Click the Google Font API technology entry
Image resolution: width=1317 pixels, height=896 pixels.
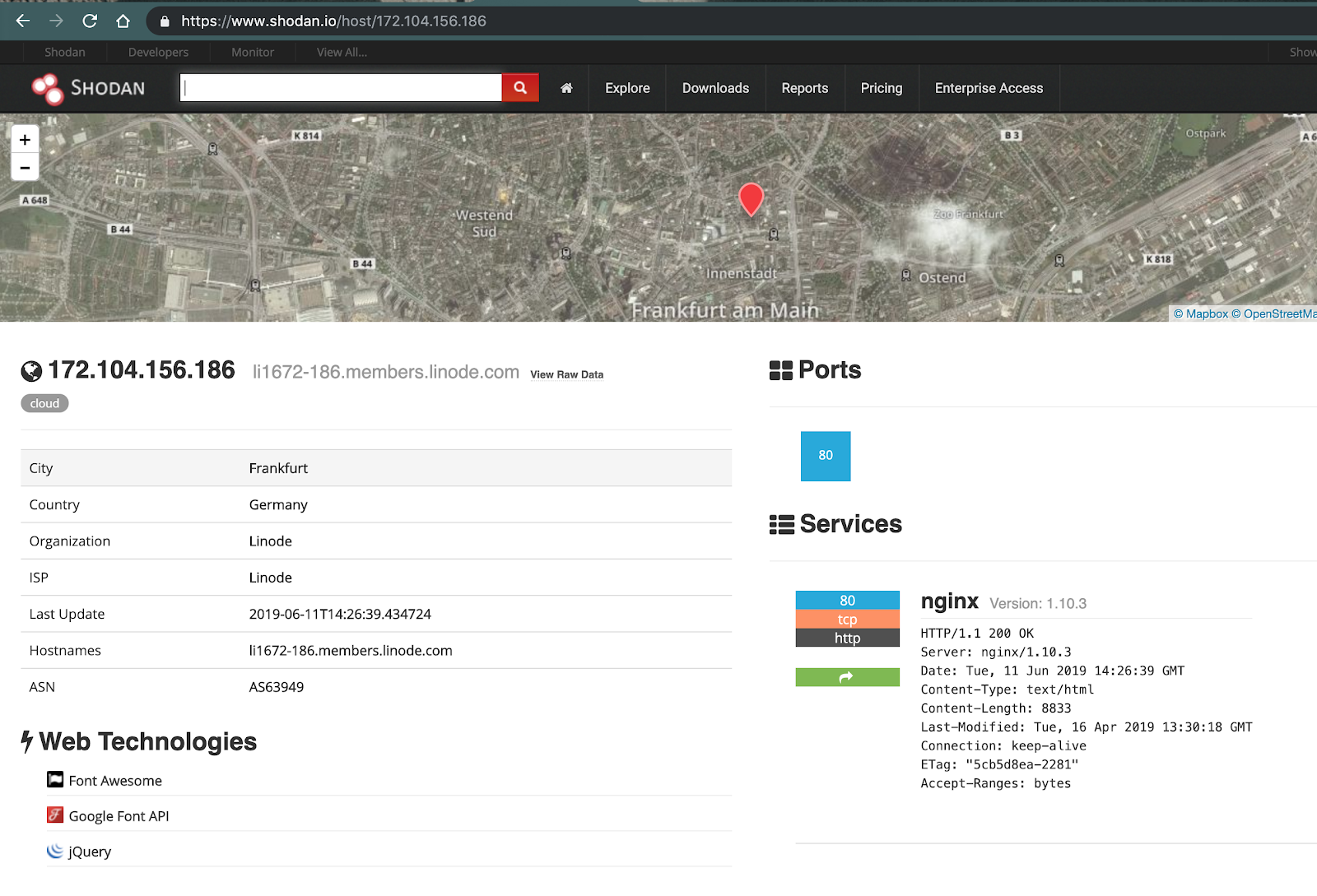coord(119,816)
